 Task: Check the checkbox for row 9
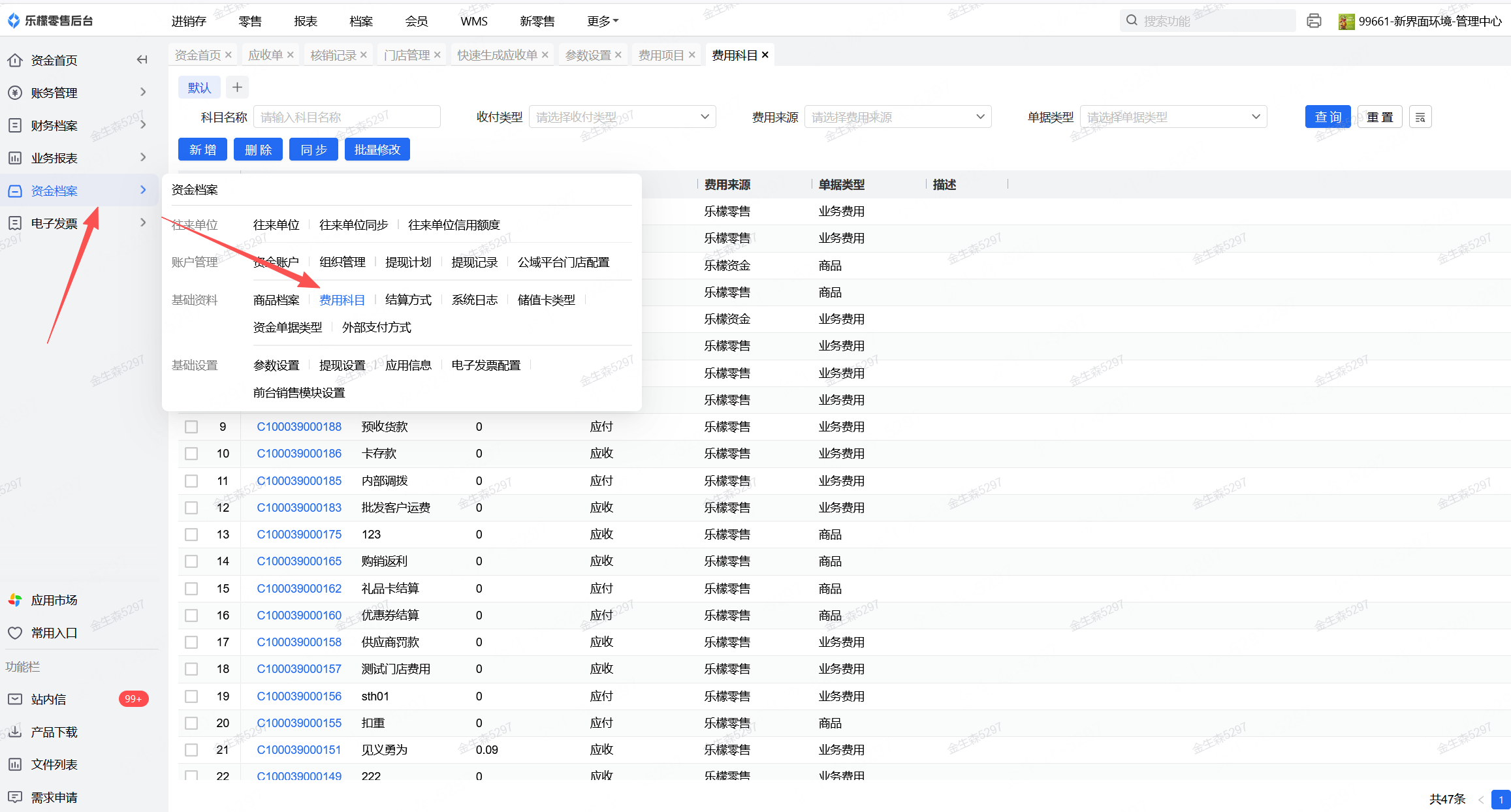click(191, 427)
